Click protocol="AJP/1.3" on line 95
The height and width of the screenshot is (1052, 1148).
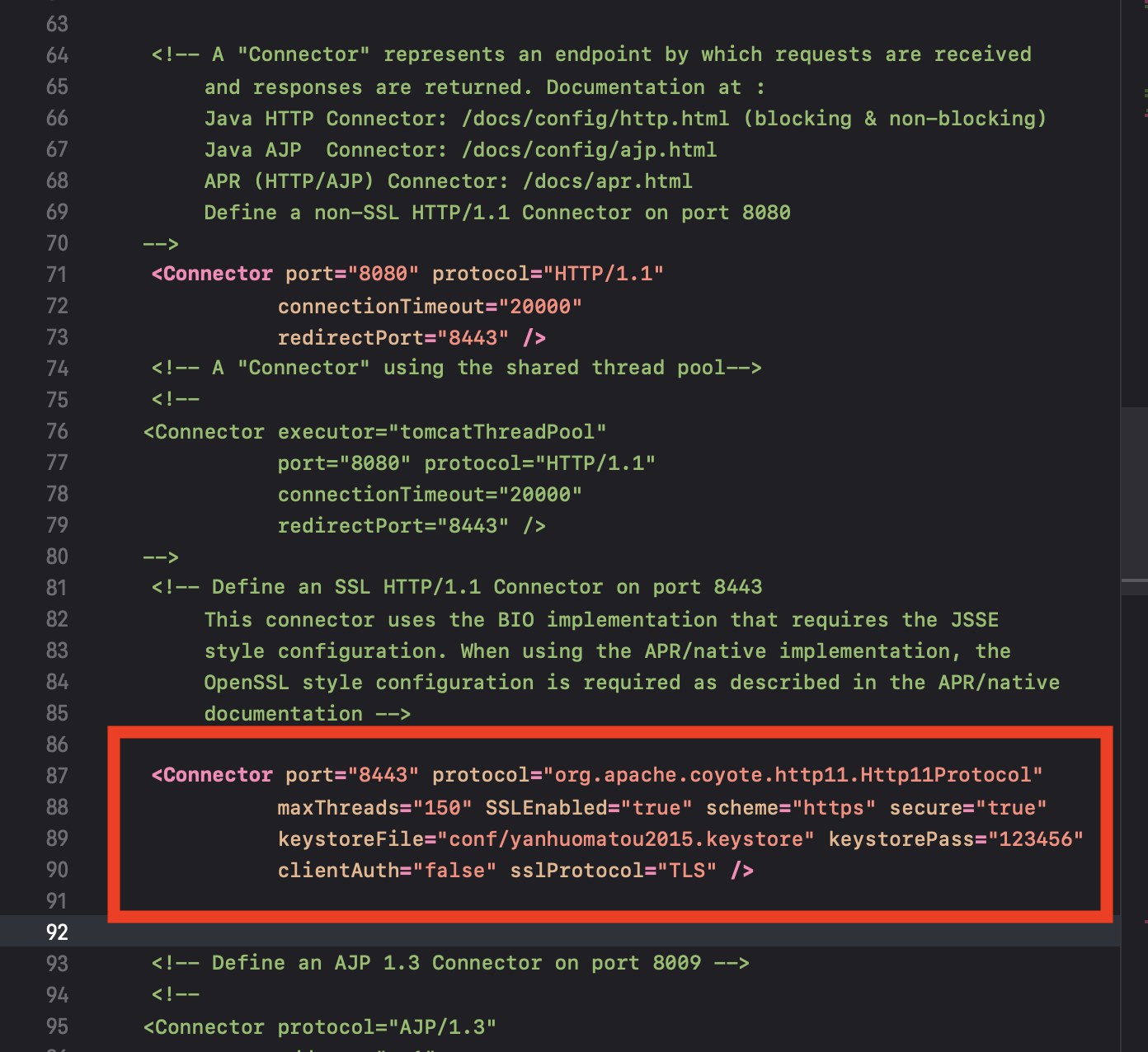(x=387, y=1027)
